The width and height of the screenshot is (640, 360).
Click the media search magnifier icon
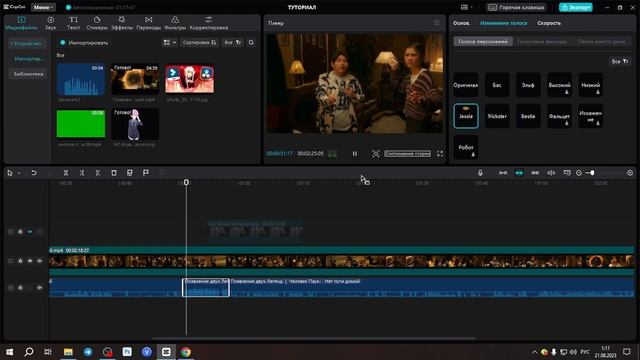click(x=251, y=42)
